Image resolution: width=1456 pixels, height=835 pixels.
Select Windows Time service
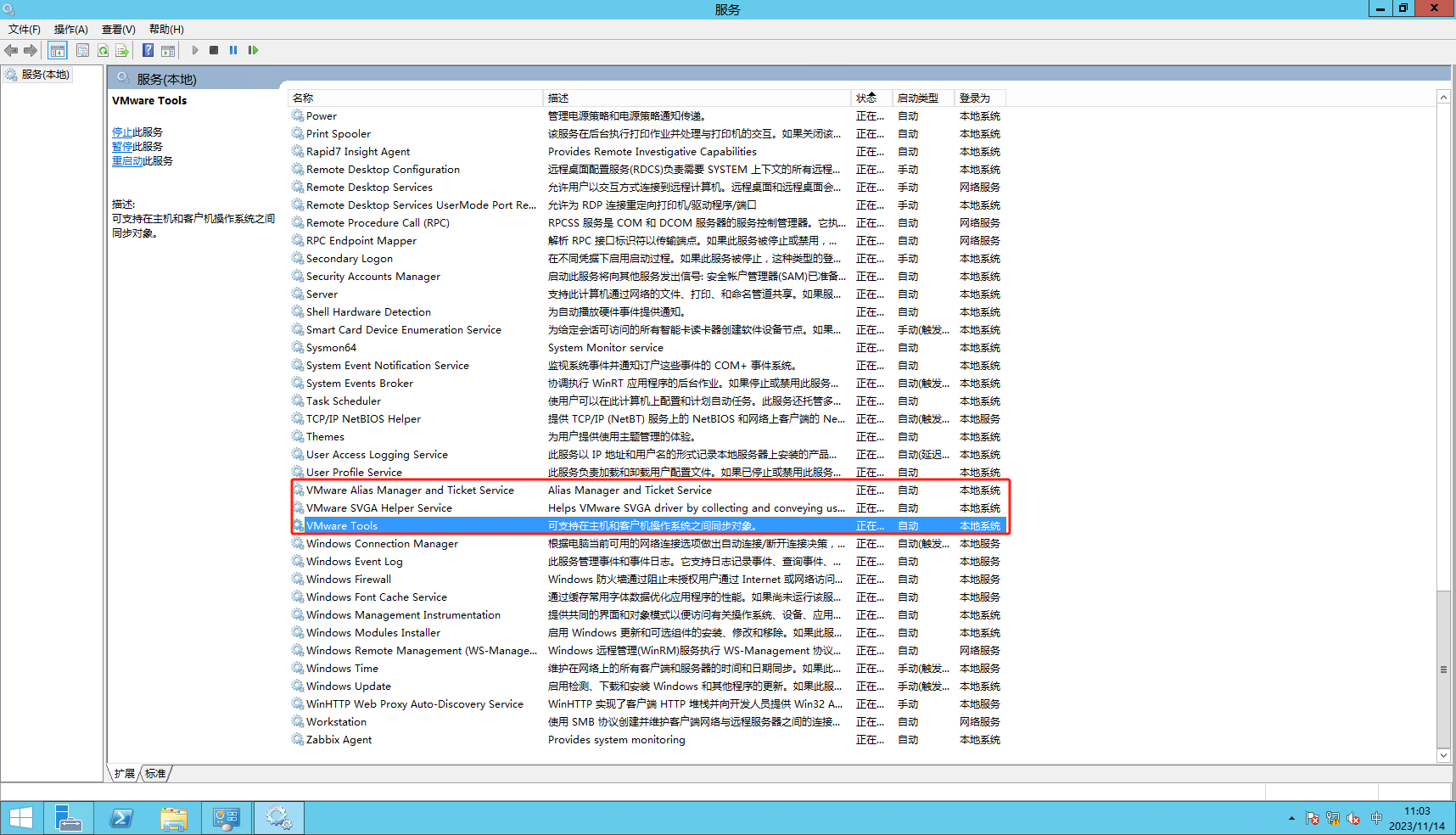648,669
